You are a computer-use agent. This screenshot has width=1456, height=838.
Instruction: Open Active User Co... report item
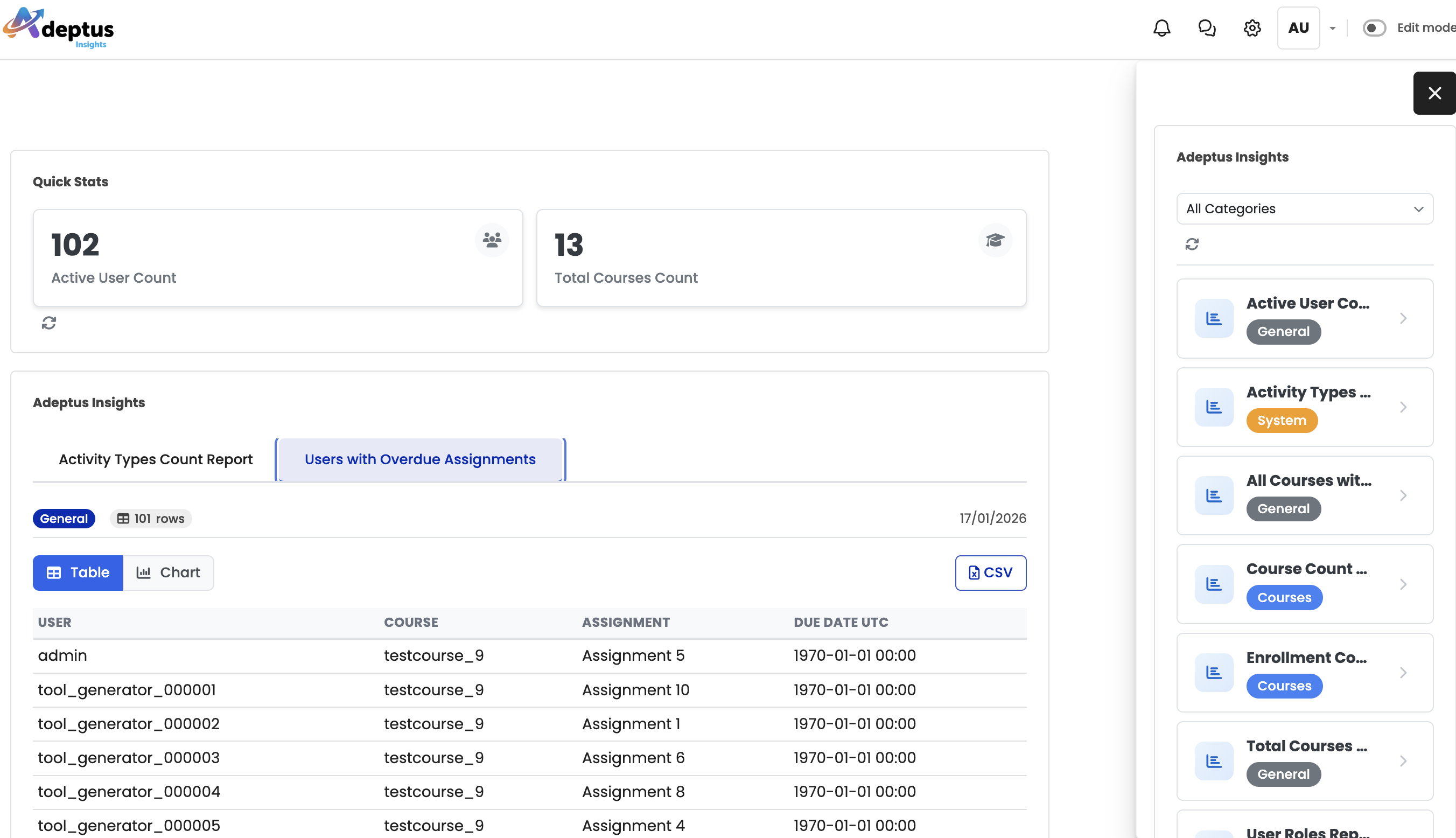tap(1304, 318)
